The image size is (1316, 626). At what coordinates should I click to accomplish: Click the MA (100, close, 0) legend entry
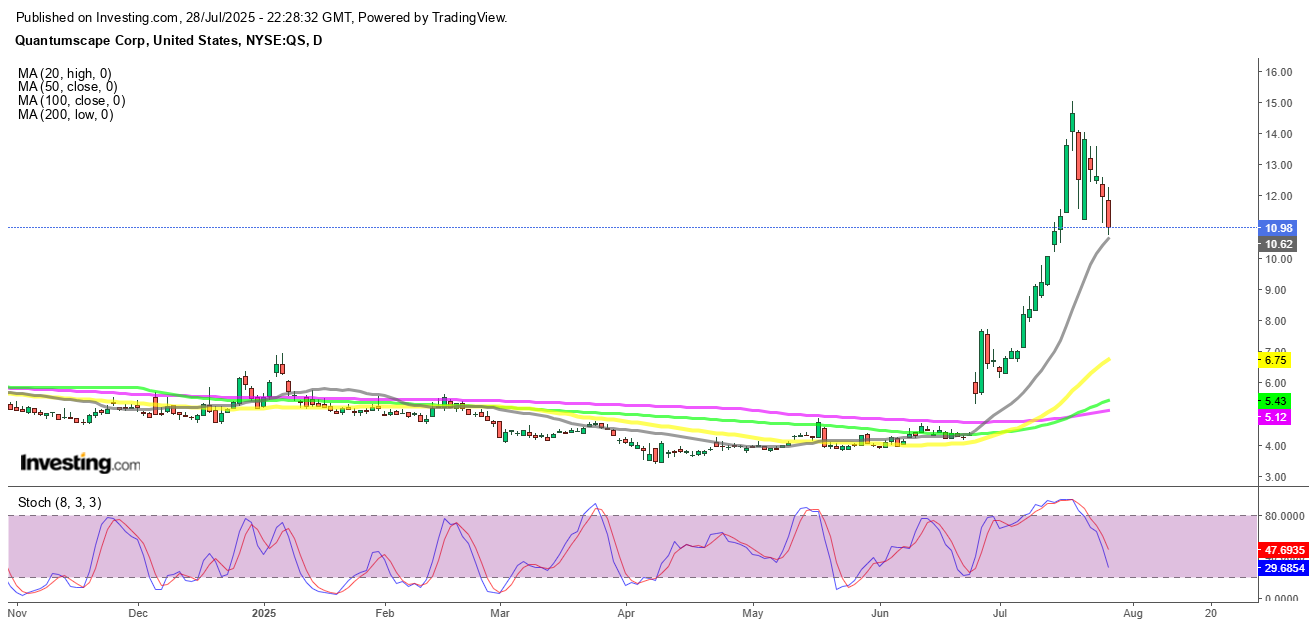tap(71, 101)
